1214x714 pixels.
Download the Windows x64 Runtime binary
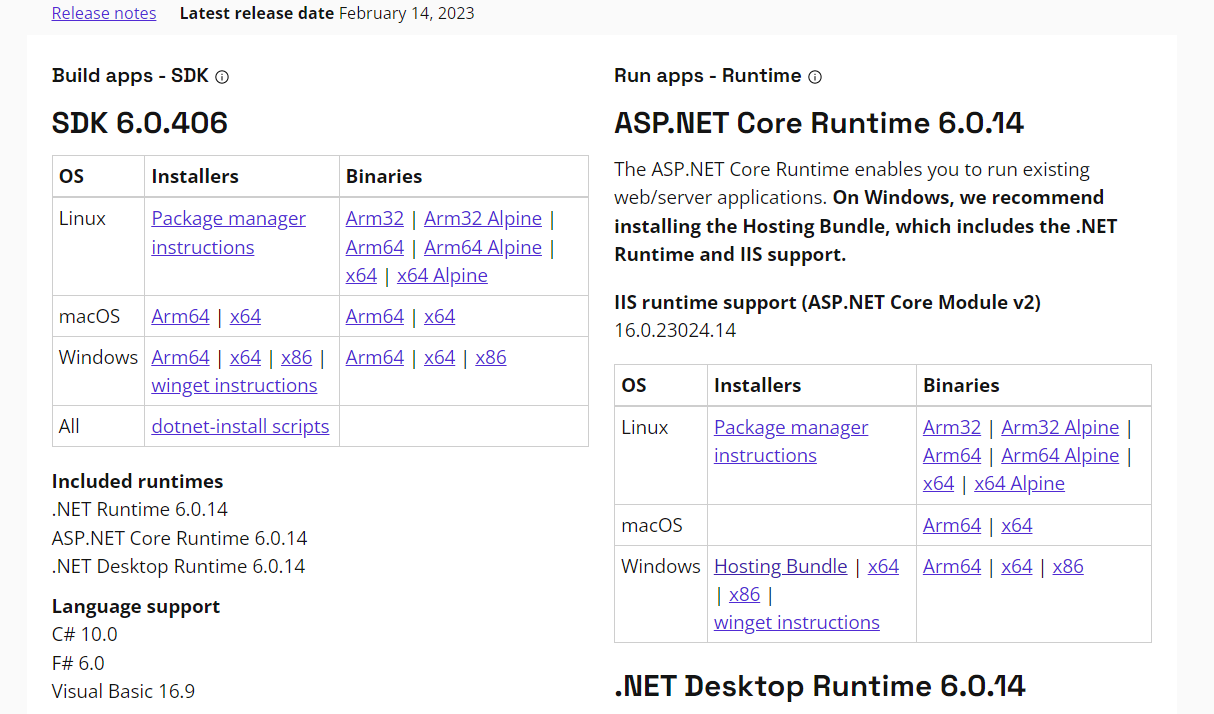click(1017, 566)
